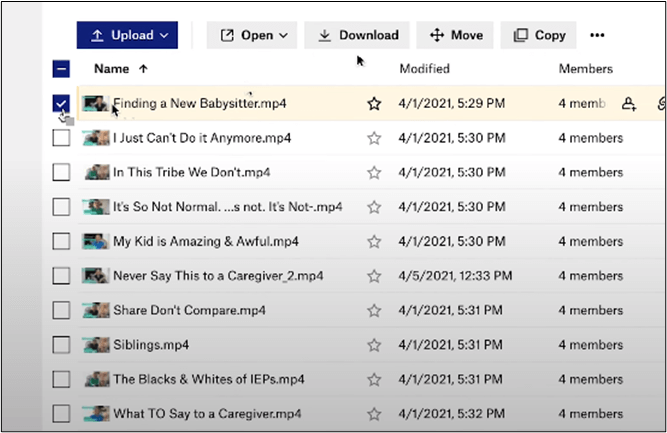Click the Members column header

[x=585, y=69]
